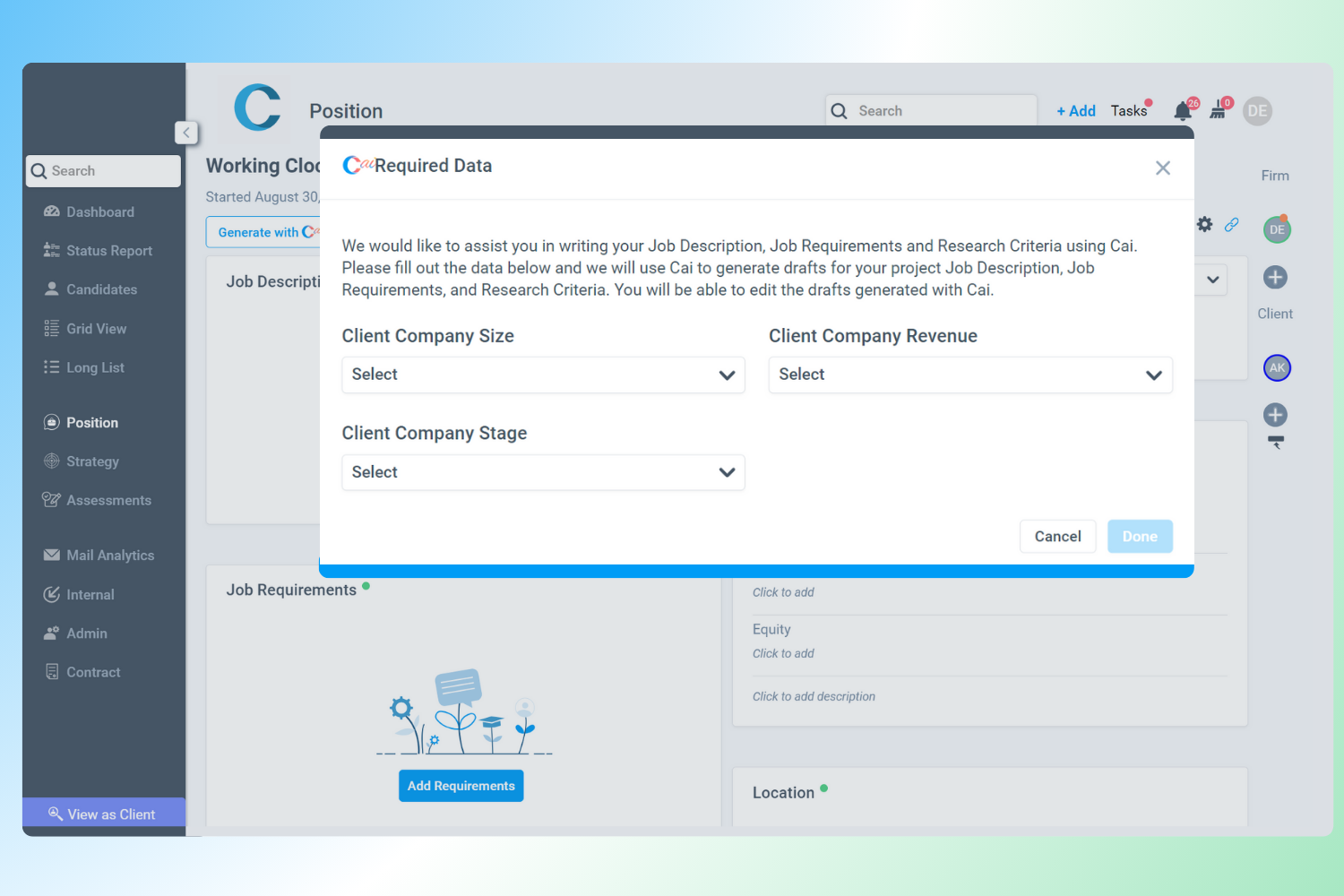Expand the Client Company Stage dropdown

[x=543, y=472]
